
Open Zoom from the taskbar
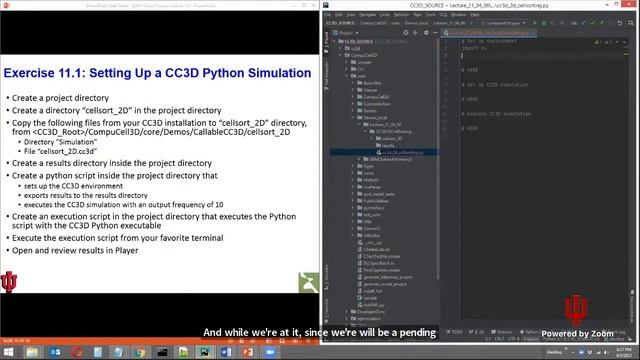tap(269, 352)
